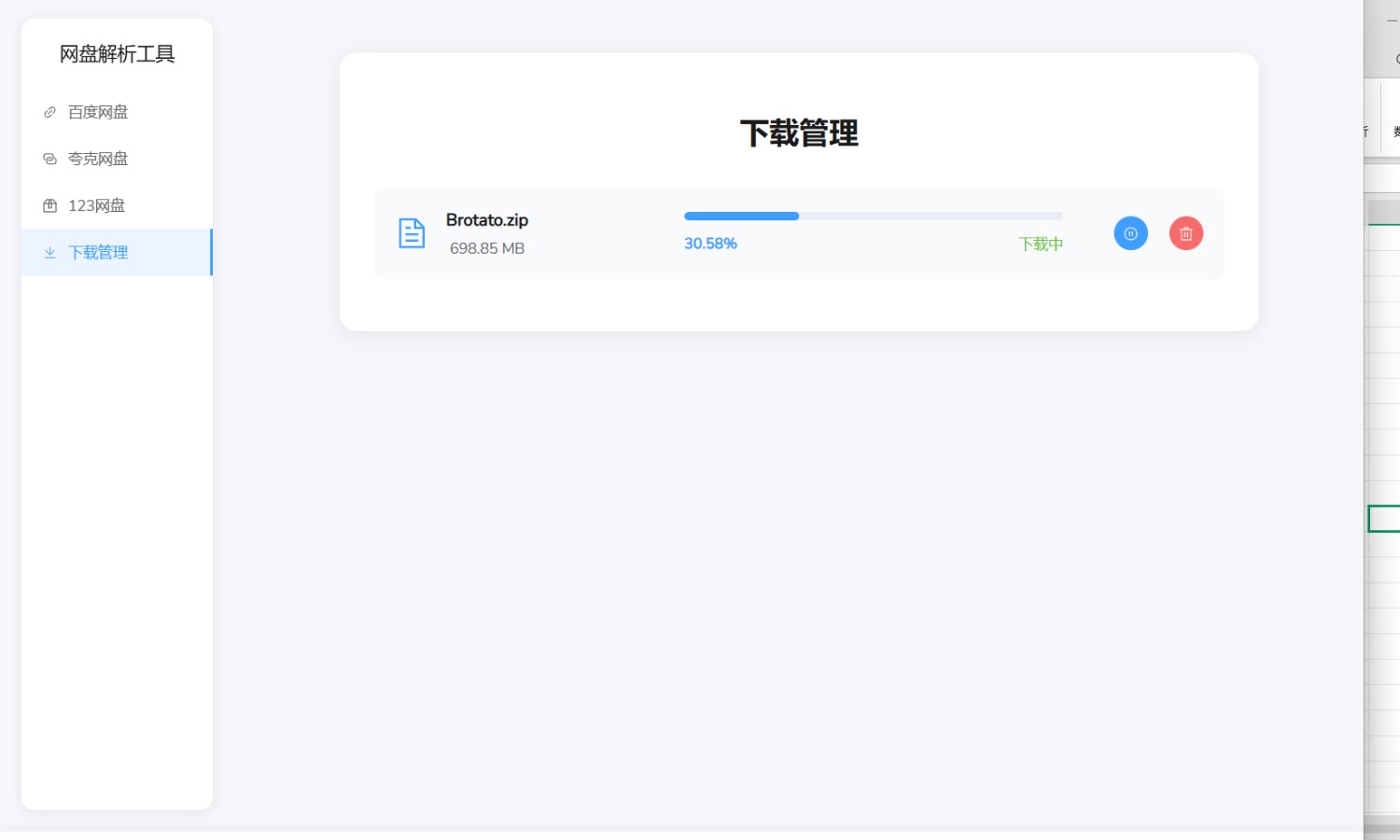This screenshot has width=1400, height=840.
Task: Click the 30.58% progress percentage
Action: tap(710, 244)
